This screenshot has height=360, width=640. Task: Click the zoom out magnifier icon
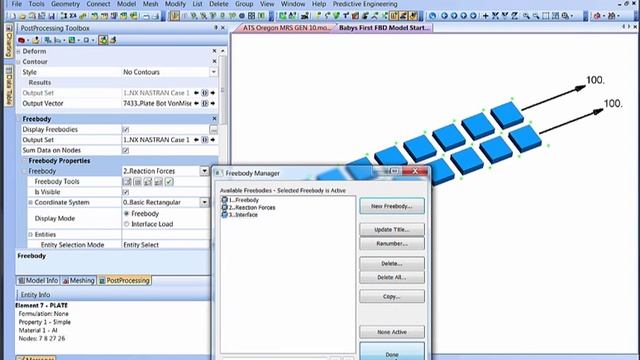coord(536,16)
